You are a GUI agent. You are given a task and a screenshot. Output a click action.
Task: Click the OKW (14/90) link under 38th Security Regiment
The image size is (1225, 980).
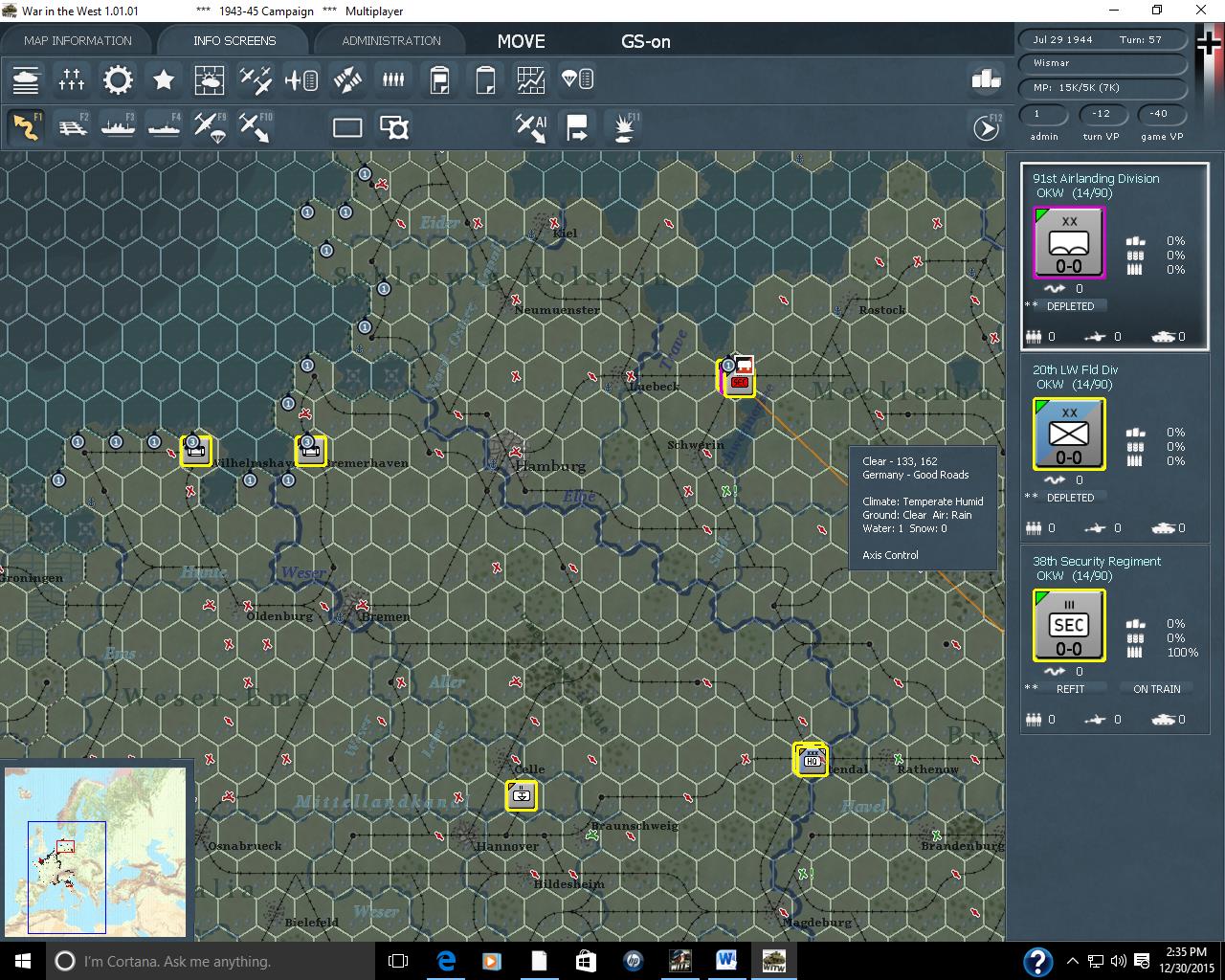(1074, 576)
